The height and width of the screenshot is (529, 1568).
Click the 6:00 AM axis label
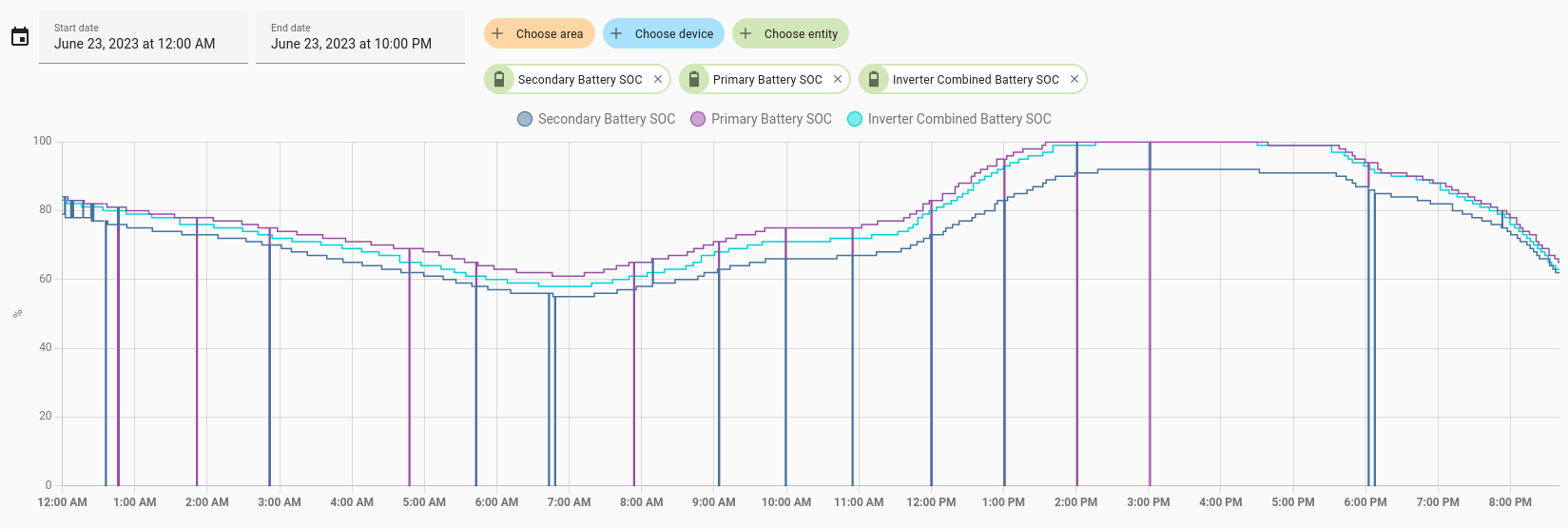tap(496, 502)
